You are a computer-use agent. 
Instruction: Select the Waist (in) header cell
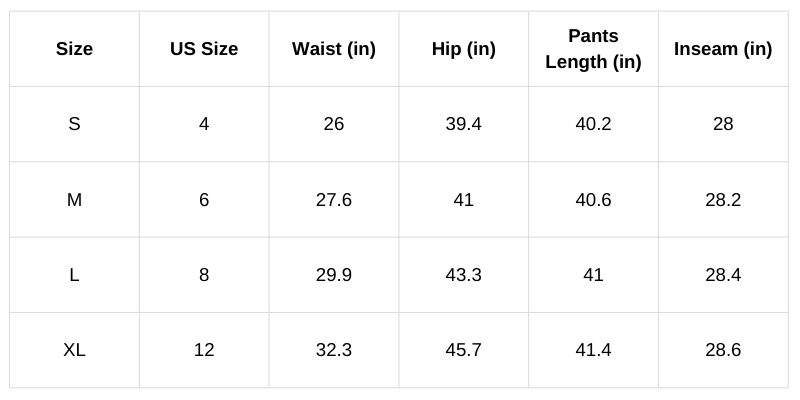(x=334, y=49)
